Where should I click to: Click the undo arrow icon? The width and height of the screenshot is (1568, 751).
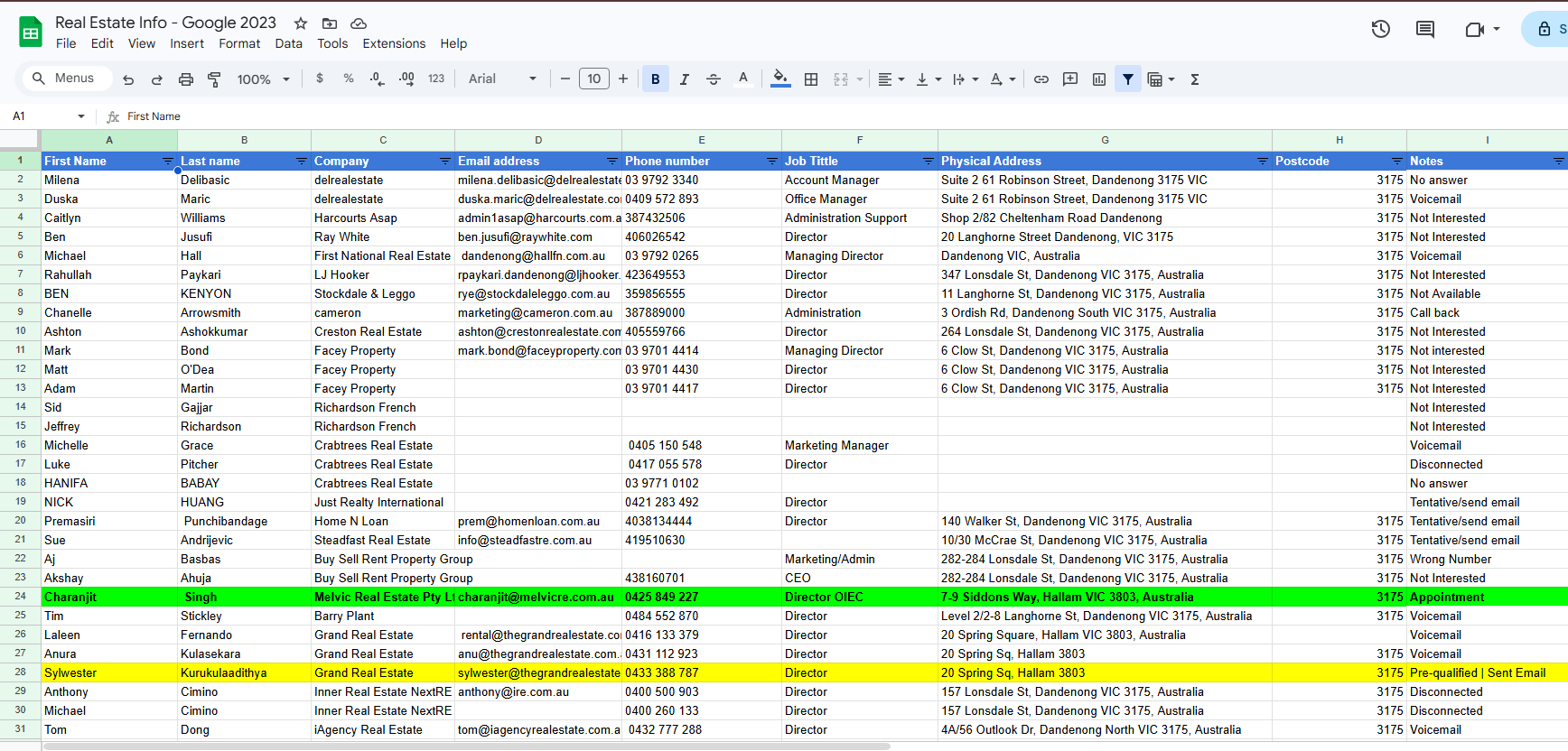point(128,79)
